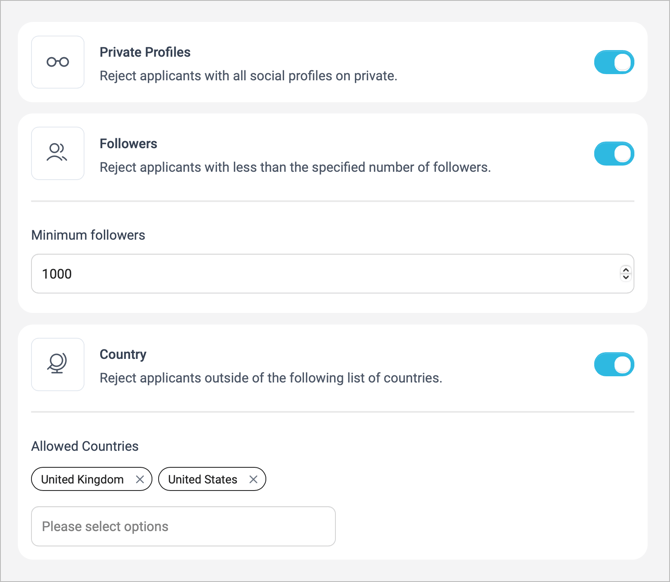Viewport: 670px width, 582px height.
Task: Remove United Kingdom from allowed countries
Action: [140, 480]
